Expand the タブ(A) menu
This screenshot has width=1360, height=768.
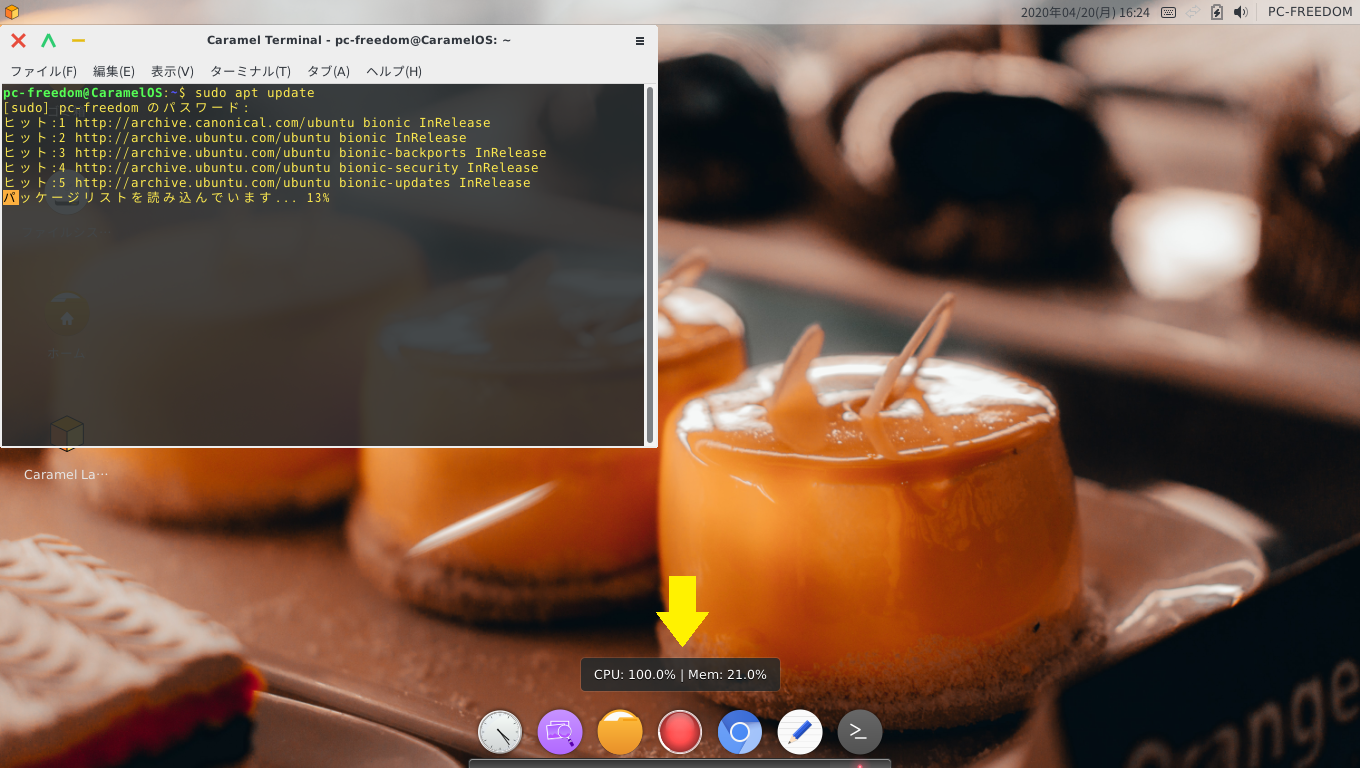coord(328,71)
